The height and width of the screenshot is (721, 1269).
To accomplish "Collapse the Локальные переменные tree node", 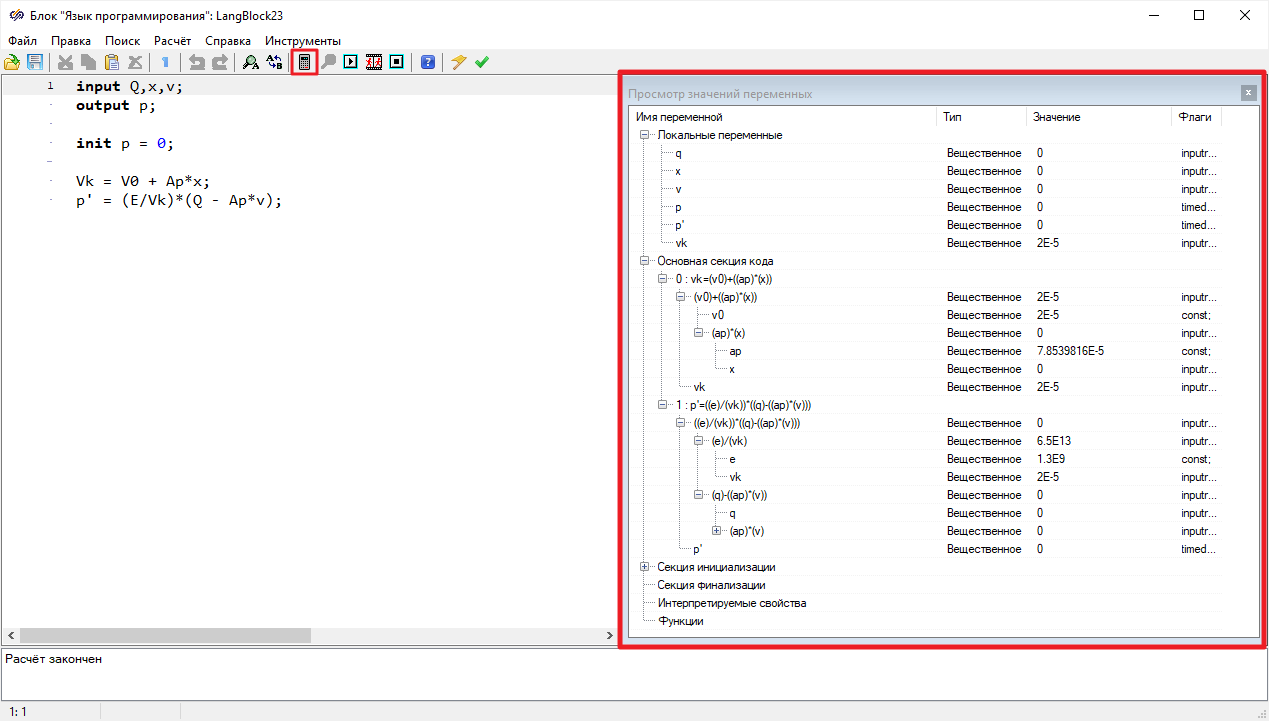I will [645, 135].
